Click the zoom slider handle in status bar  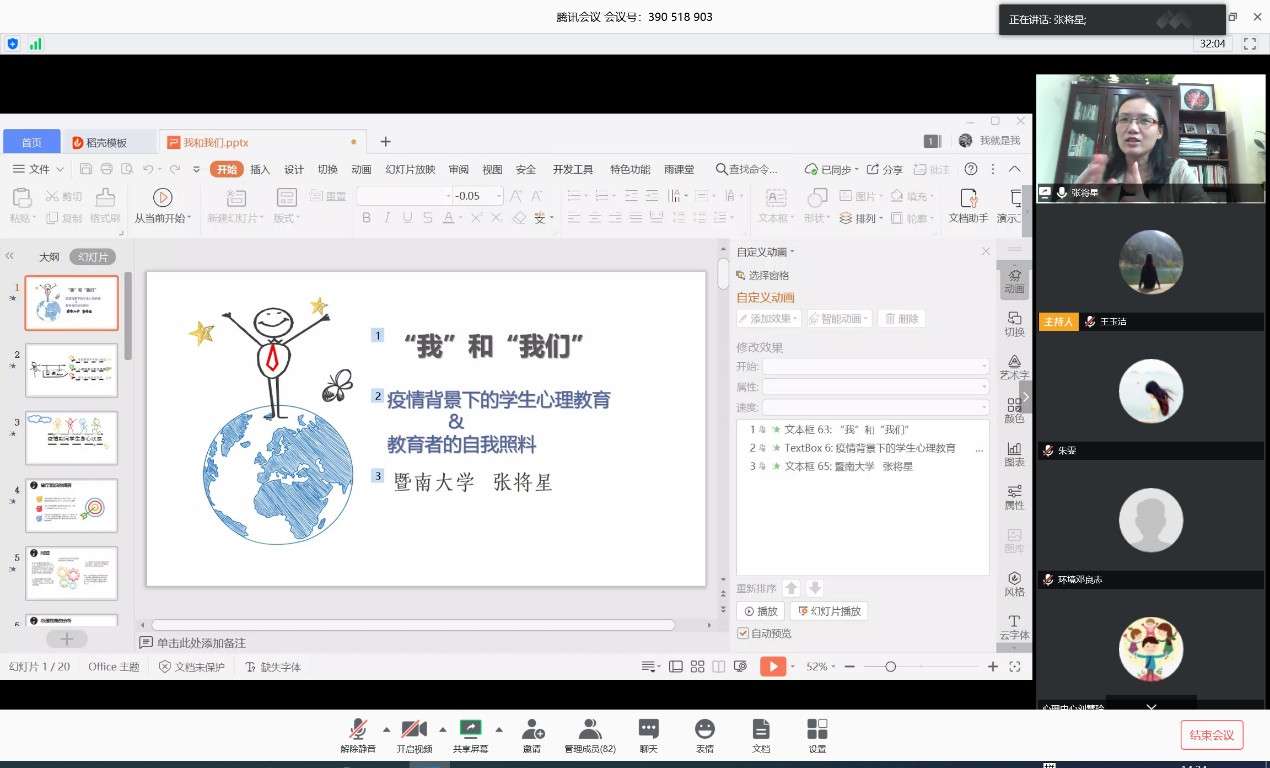coord(890,667)
